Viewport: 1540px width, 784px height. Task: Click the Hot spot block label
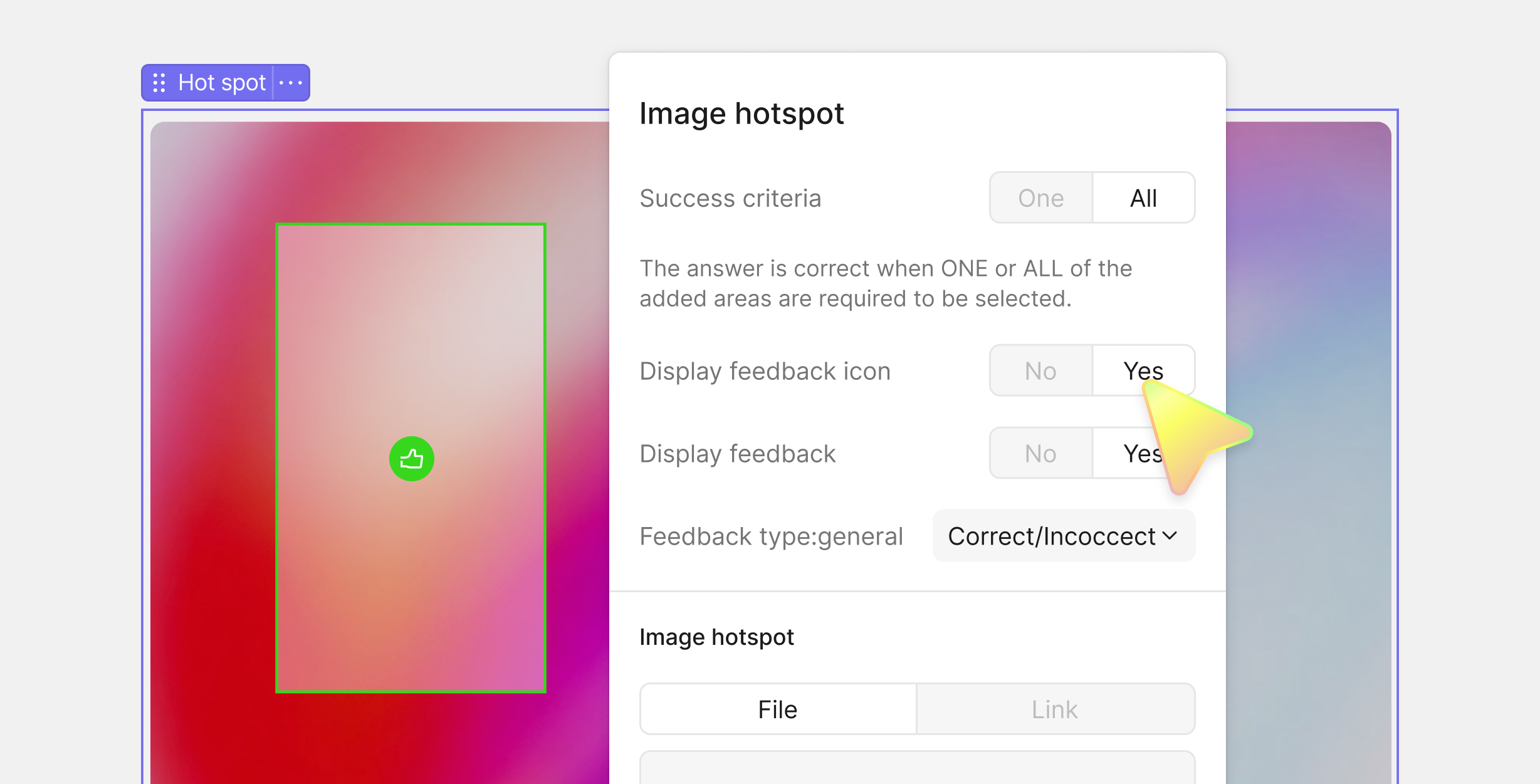[x=222, y=83]
